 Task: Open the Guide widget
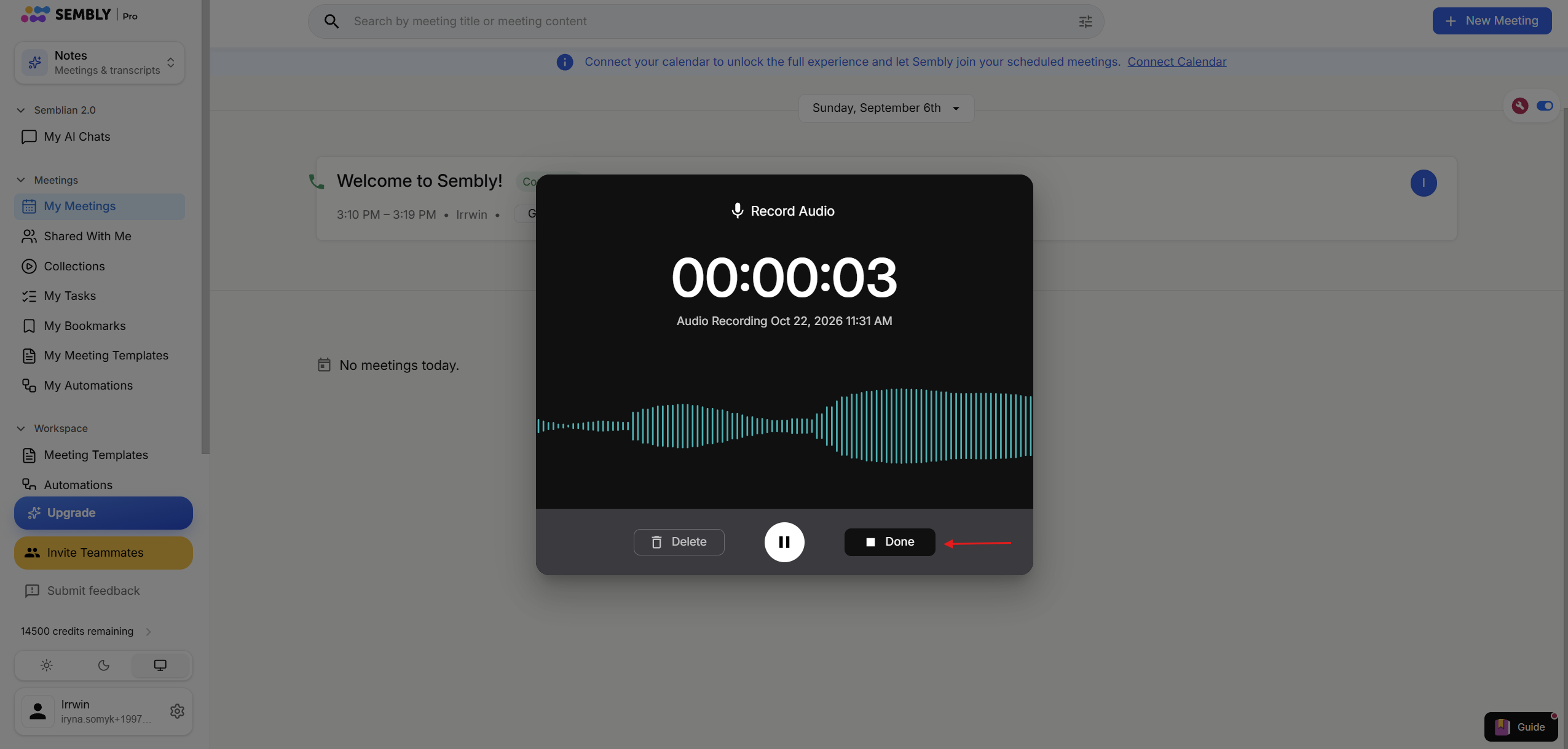click(x=1521, y=727)
